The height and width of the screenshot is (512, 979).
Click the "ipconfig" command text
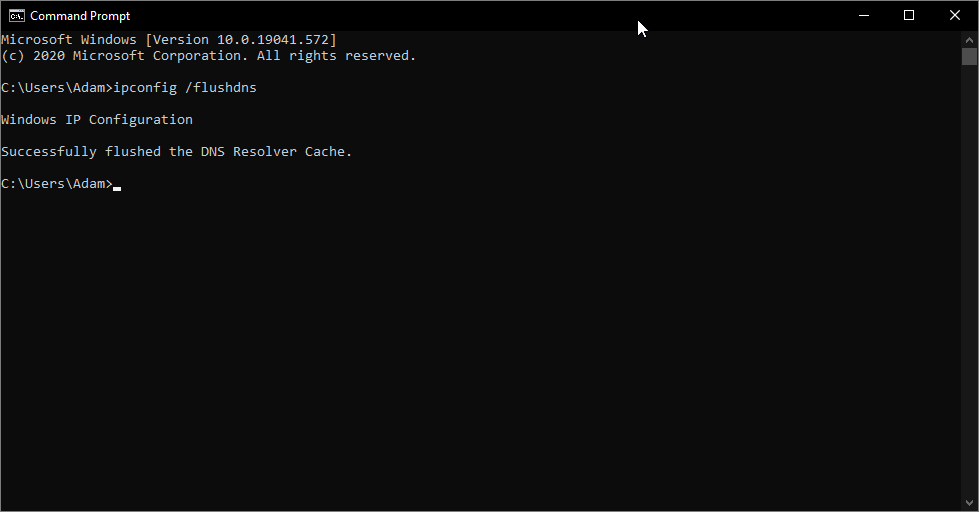145,88
